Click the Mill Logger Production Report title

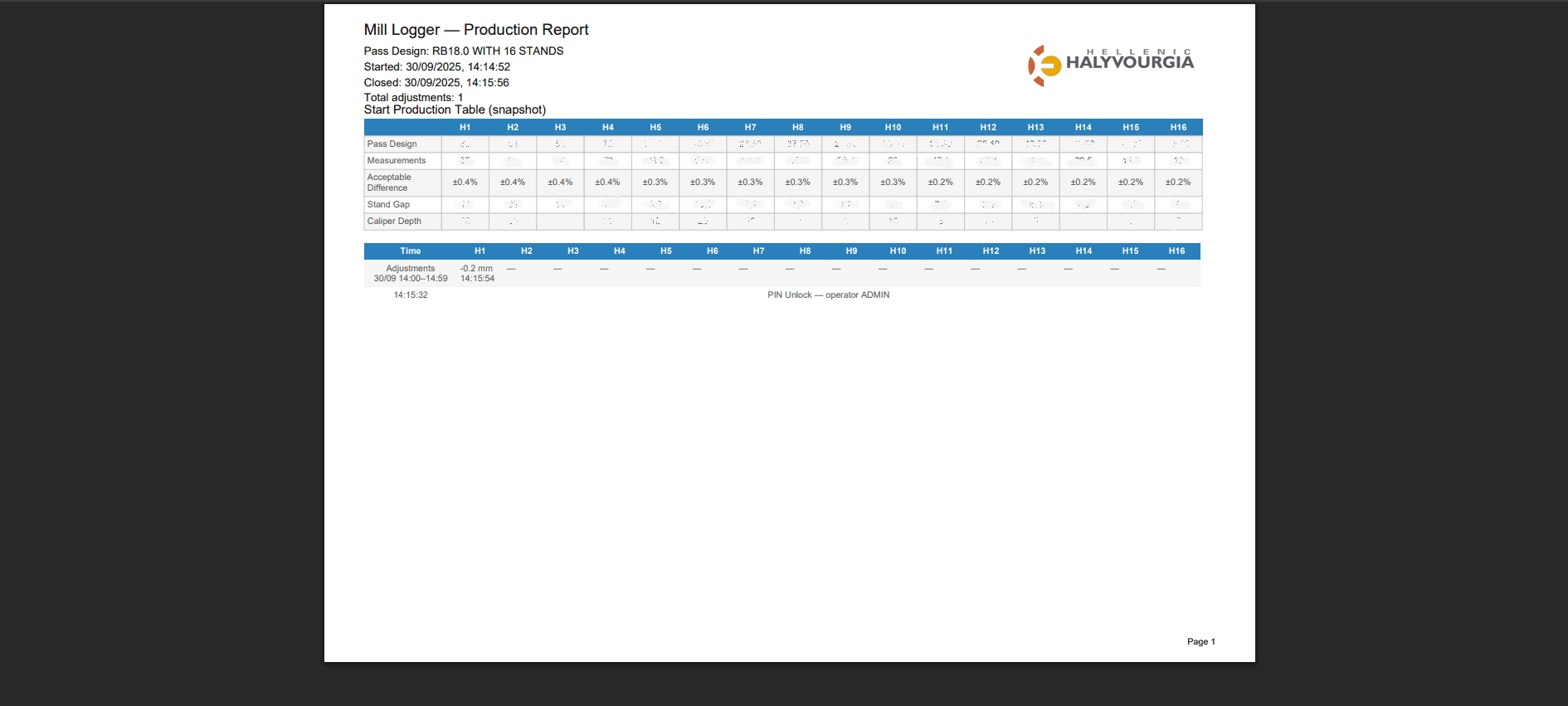475,30
